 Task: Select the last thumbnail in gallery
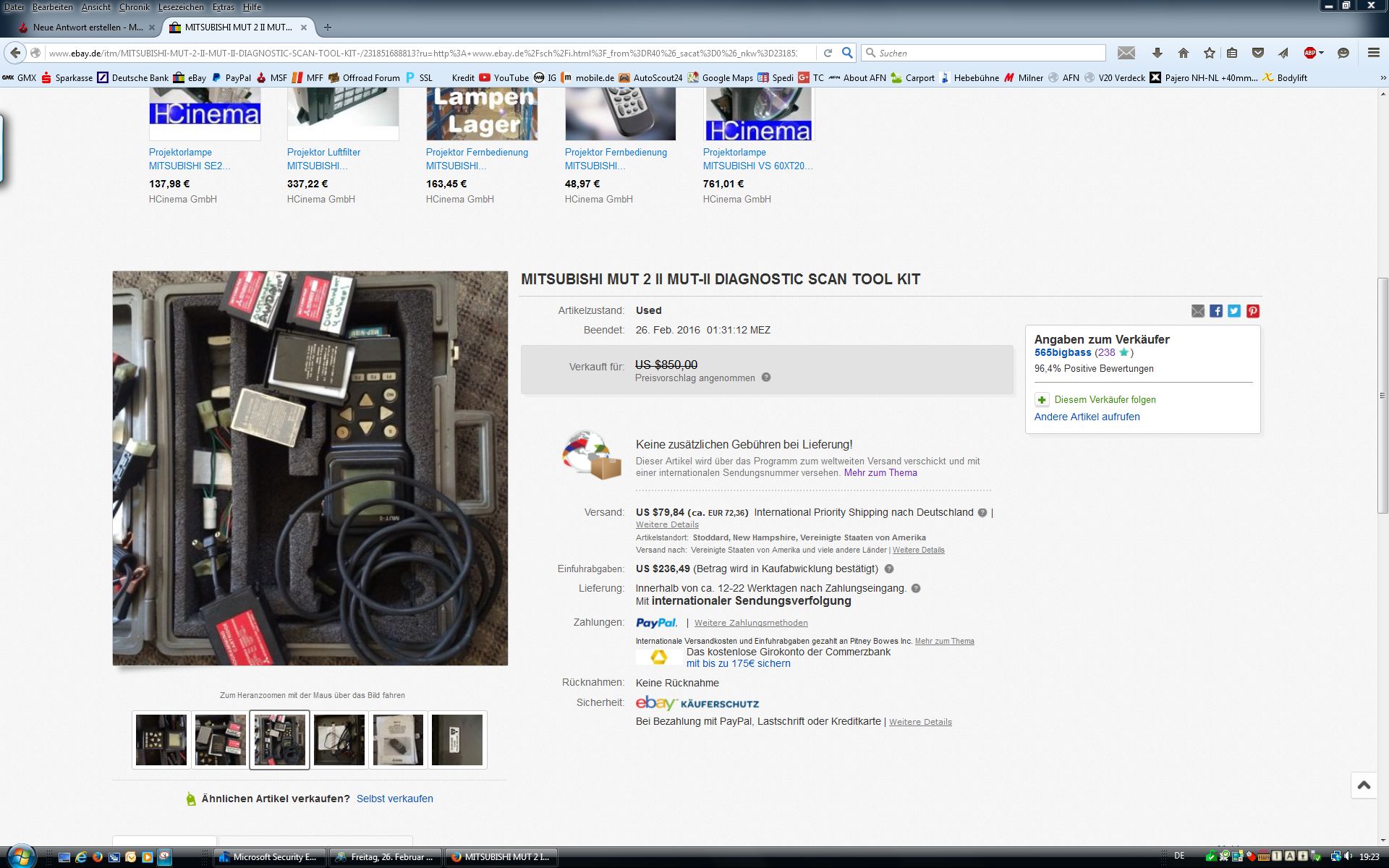[x=457, y=739]
